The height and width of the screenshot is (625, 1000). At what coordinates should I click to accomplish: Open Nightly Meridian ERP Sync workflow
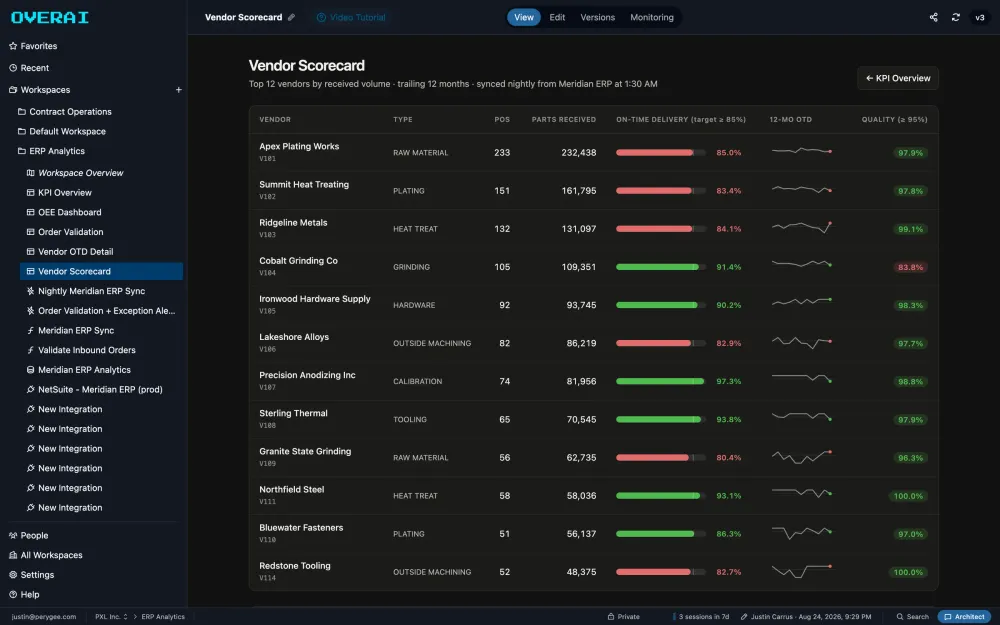86,291
